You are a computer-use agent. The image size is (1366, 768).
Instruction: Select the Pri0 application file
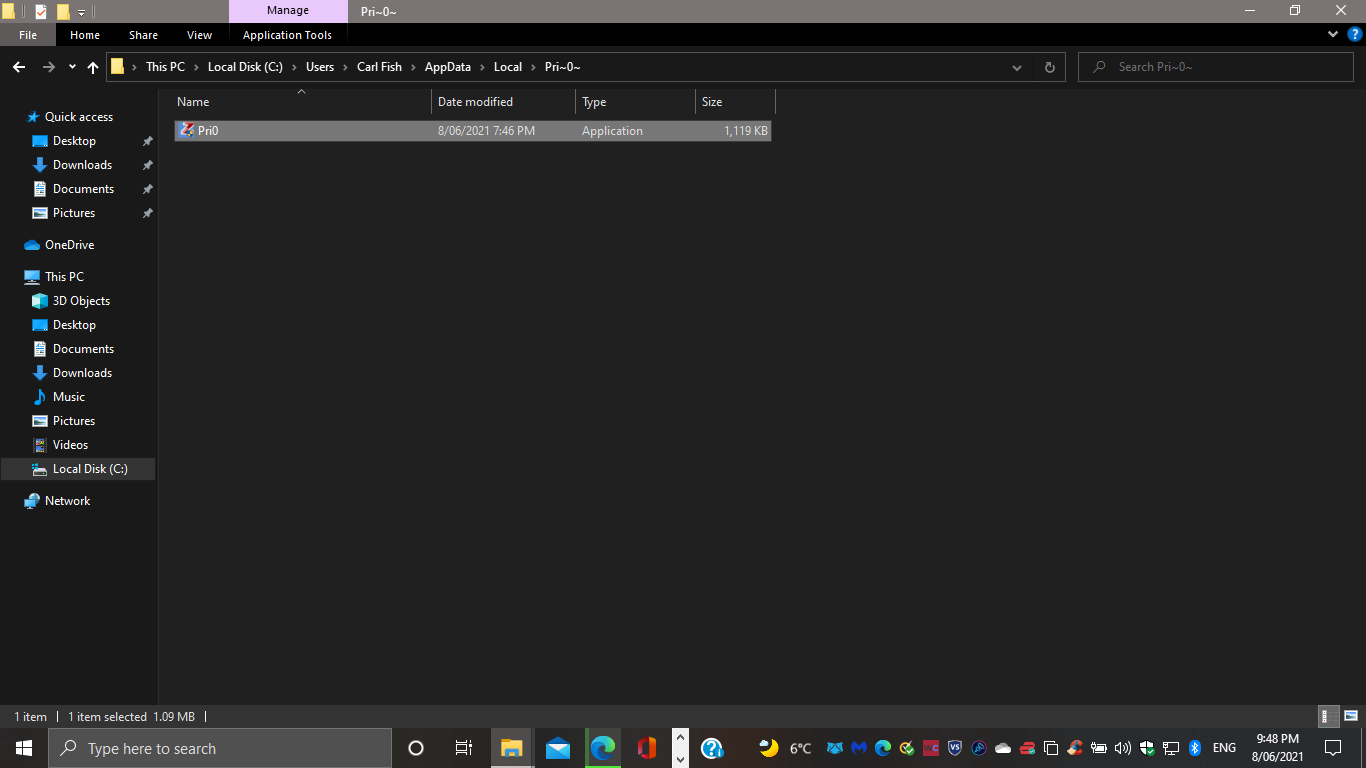pyautogui.click(x=473, y=131)
